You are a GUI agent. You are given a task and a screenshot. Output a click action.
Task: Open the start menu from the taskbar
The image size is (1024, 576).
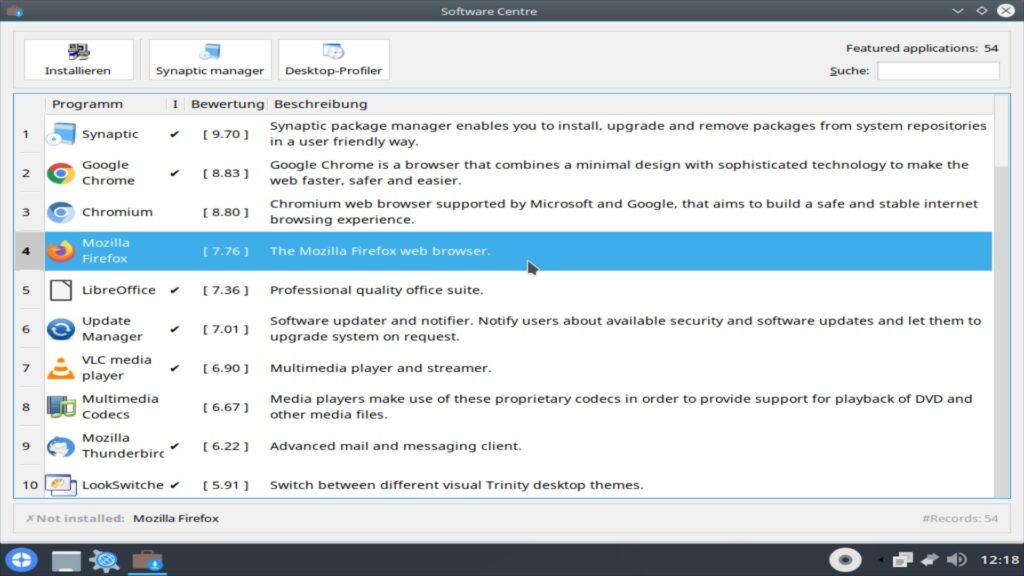(x=22, y=560)
